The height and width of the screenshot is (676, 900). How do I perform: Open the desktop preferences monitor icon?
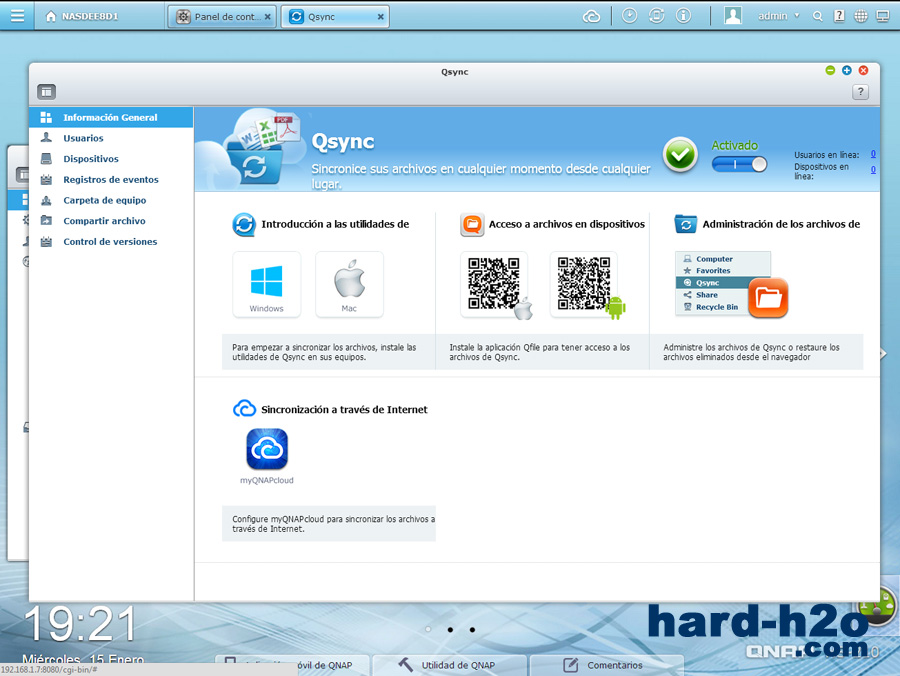[883, 16]
